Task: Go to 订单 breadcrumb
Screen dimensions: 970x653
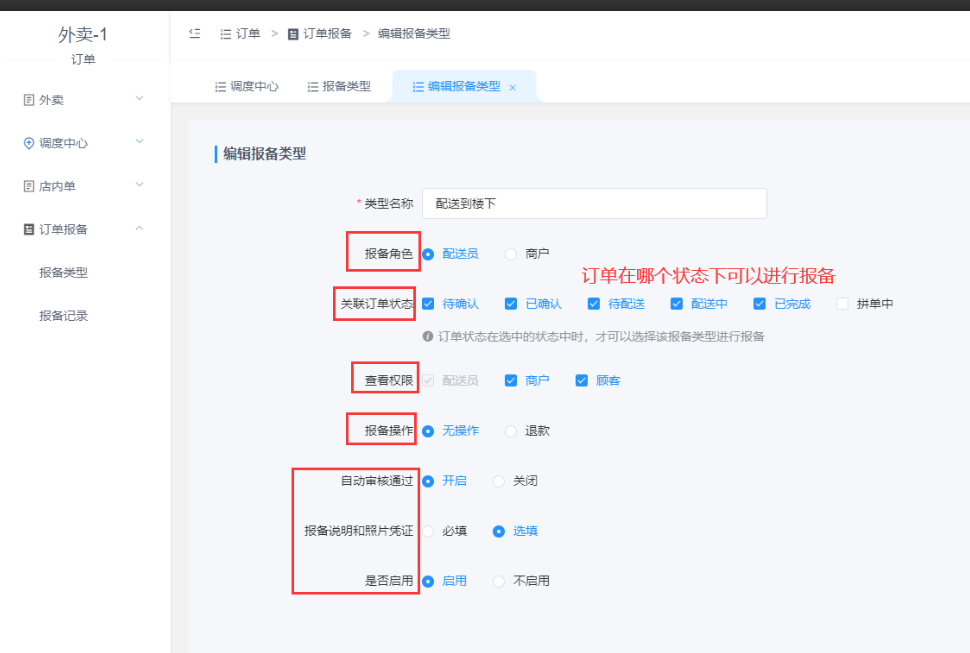Action: click(x=248, y=34)
